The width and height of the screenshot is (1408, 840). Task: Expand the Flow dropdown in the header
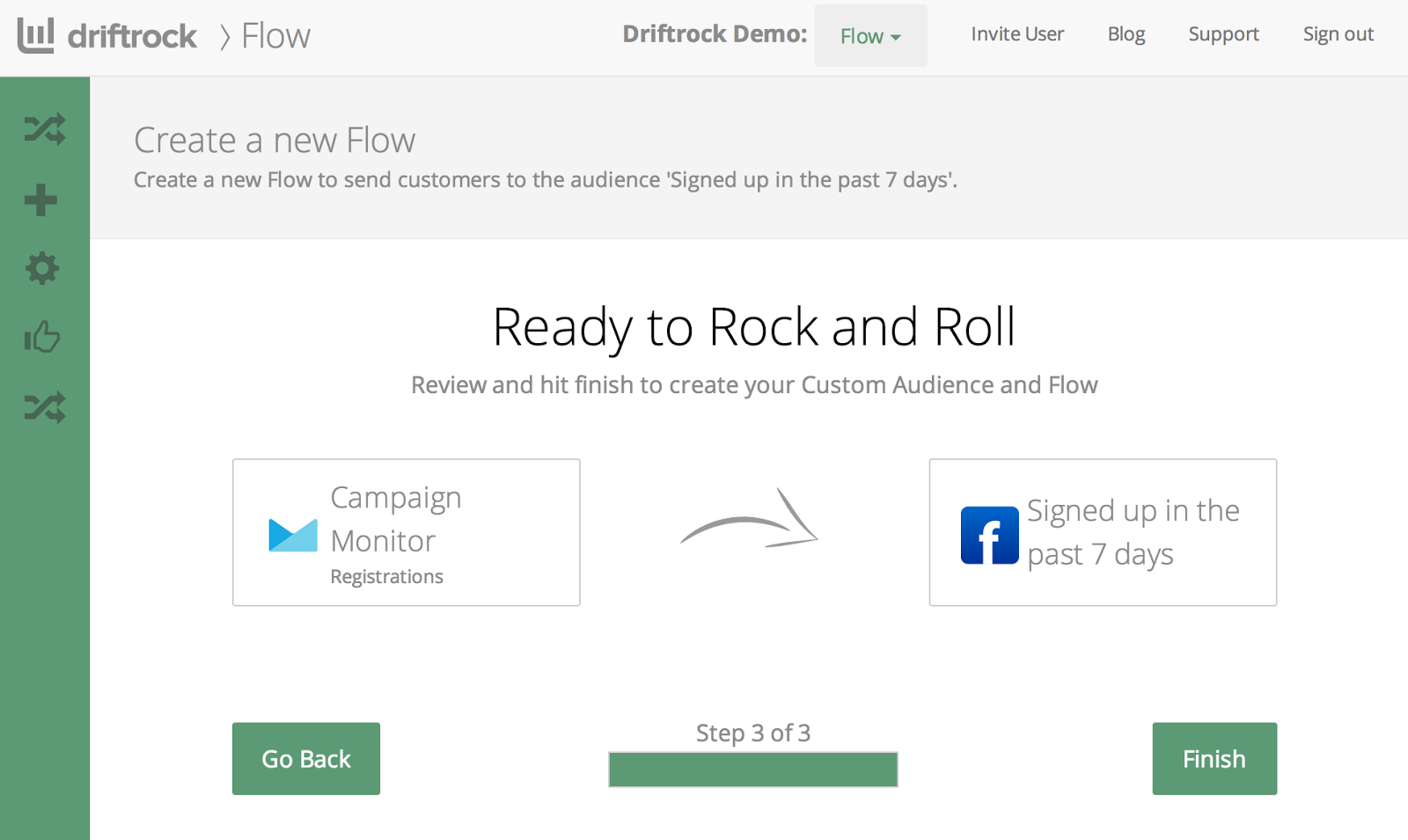tap(870, 36)
